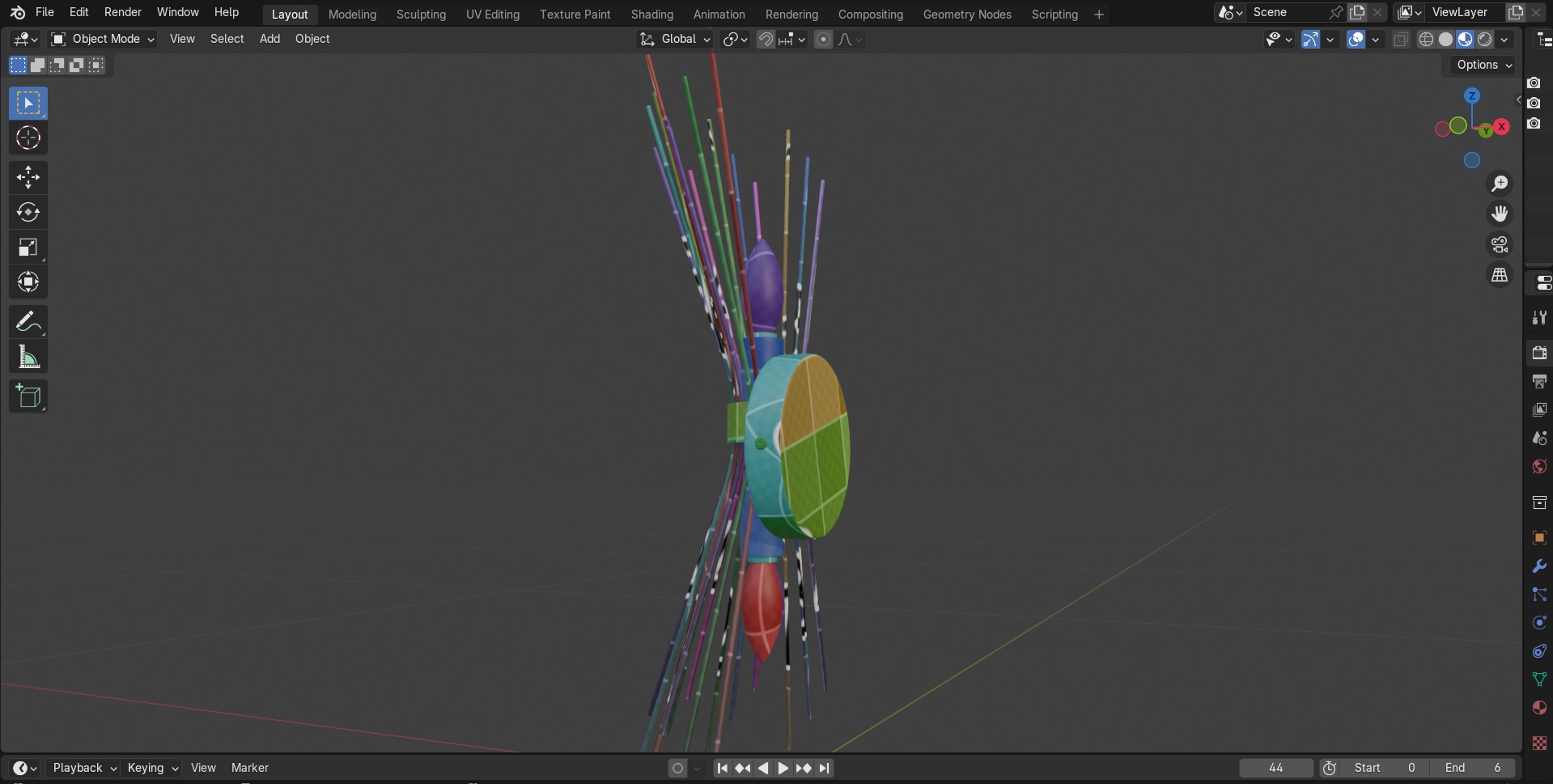Toggle snapping magnet button
Image resolution: width=1553 pixels, height=784 pixels.
(x=766, y=39)
